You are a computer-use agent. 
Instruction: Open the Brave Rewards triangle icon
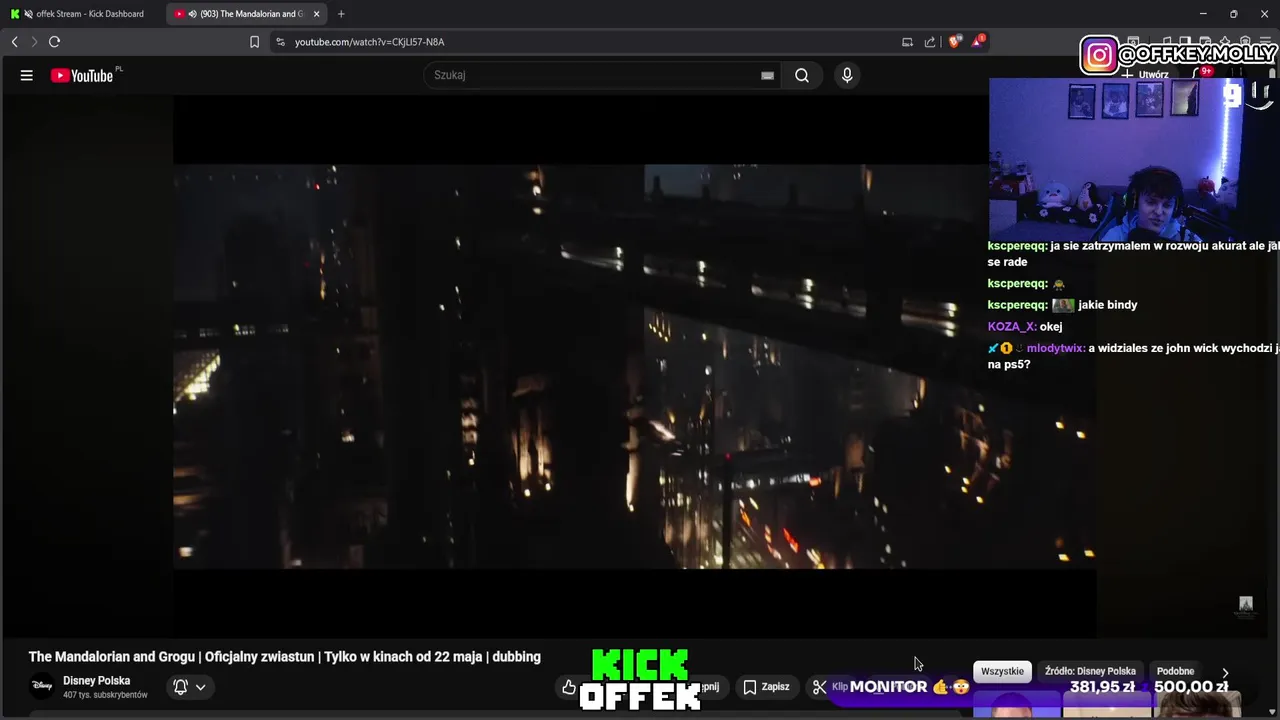[x=978, y=42]
